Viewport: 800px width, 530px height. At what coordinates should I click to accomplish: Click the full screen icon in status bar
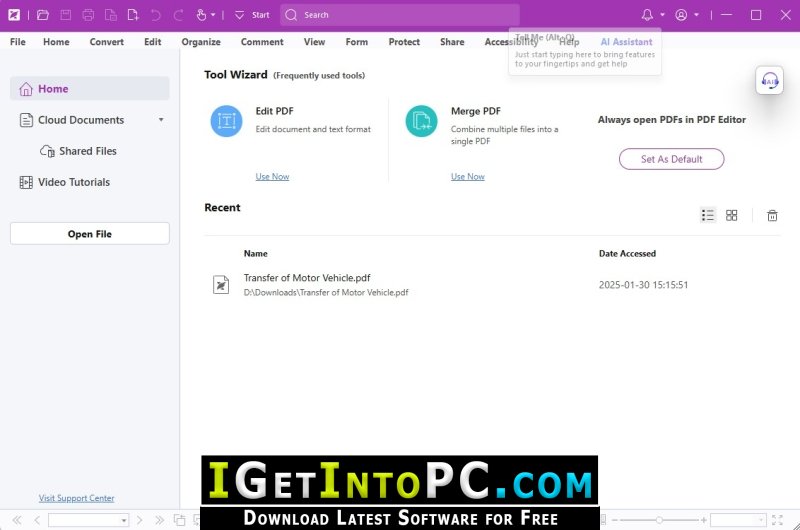pos(777,520)
